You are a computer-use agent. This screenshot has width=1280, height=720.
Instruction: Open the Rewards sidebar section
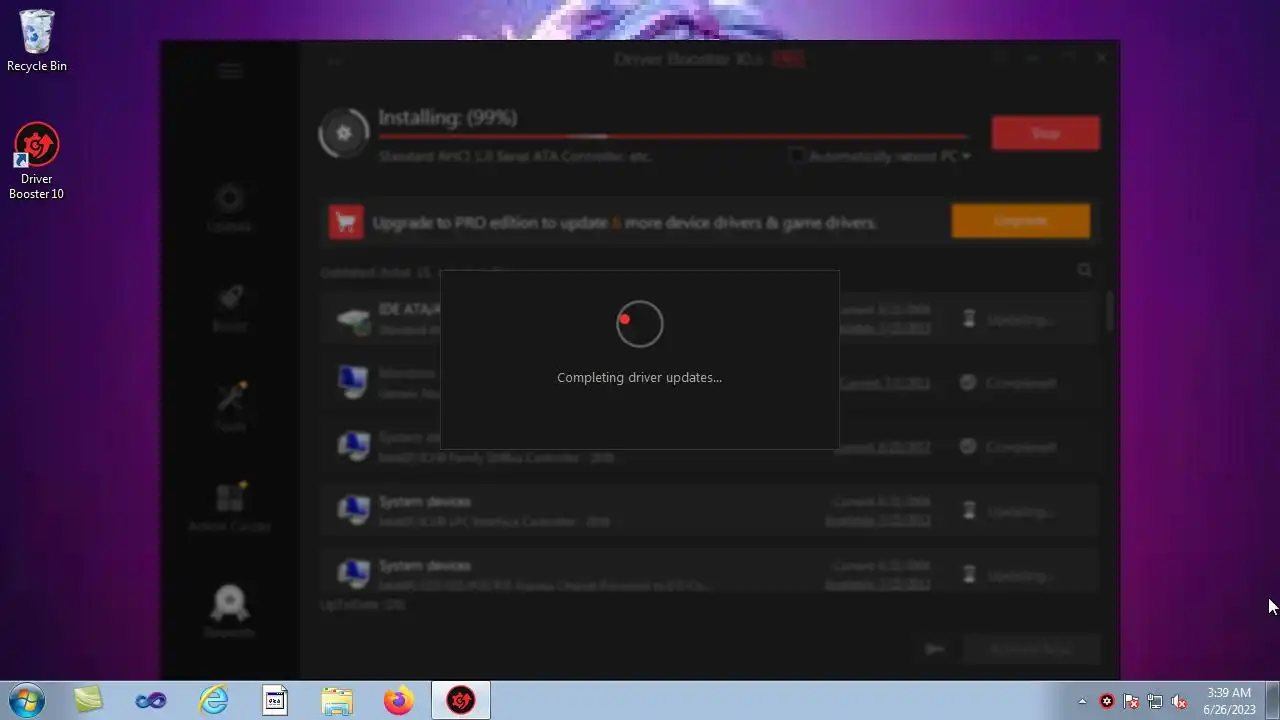229,611
